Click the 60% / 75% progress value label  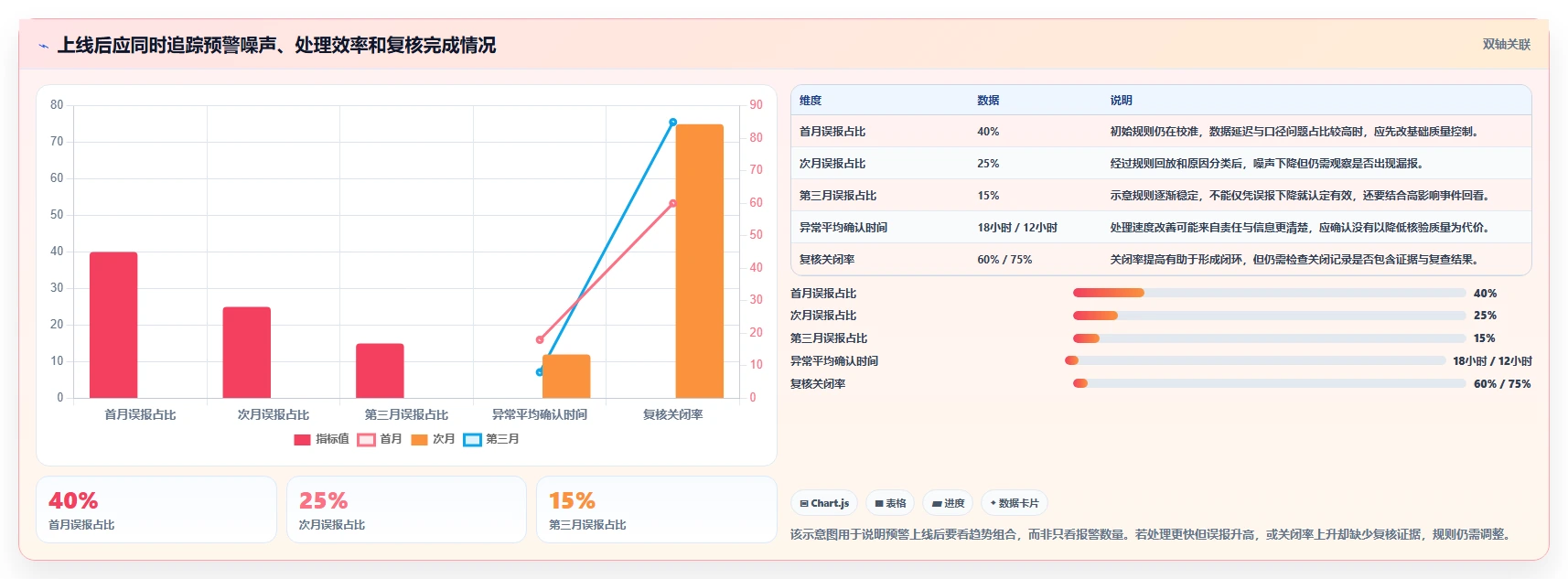1502,384
